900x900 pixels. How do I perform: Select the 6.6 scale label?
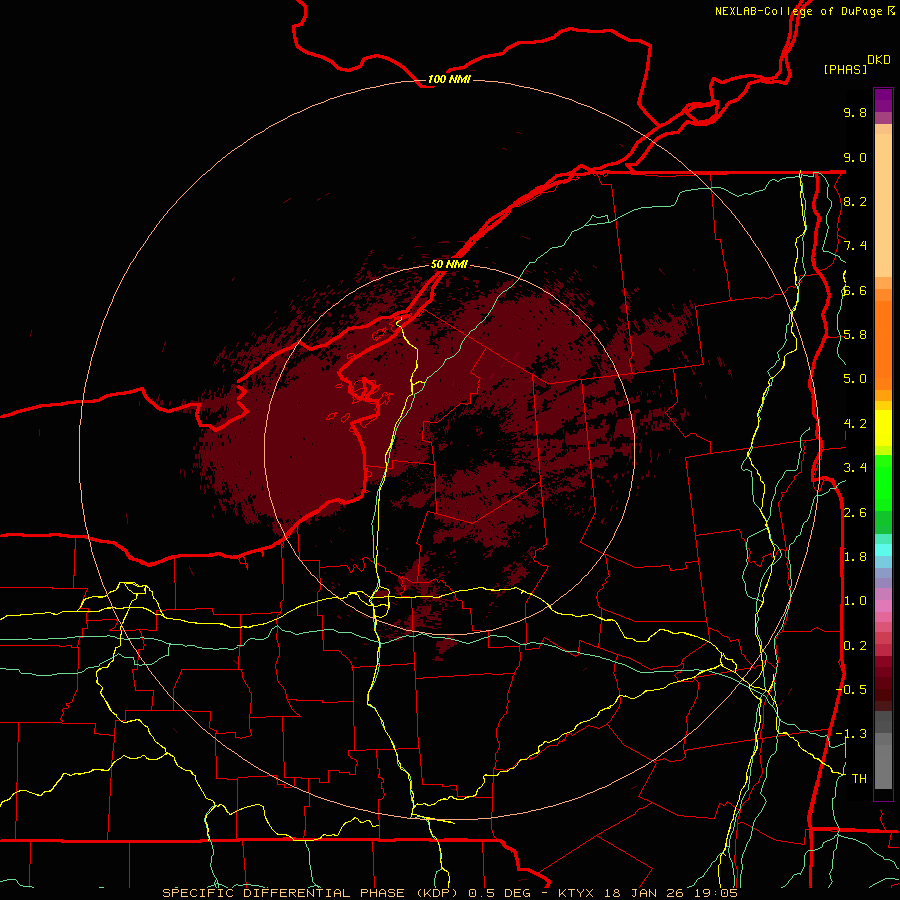click(x=855, y=290)
